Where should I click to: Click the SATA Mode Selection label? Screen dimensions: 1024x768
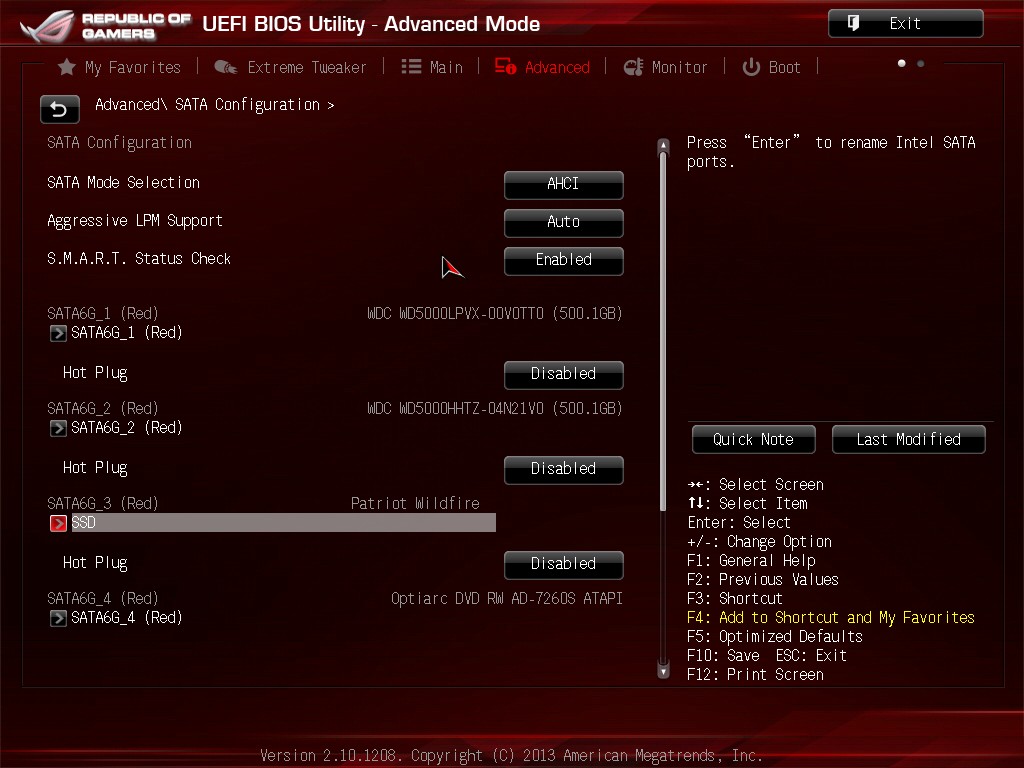123,183
